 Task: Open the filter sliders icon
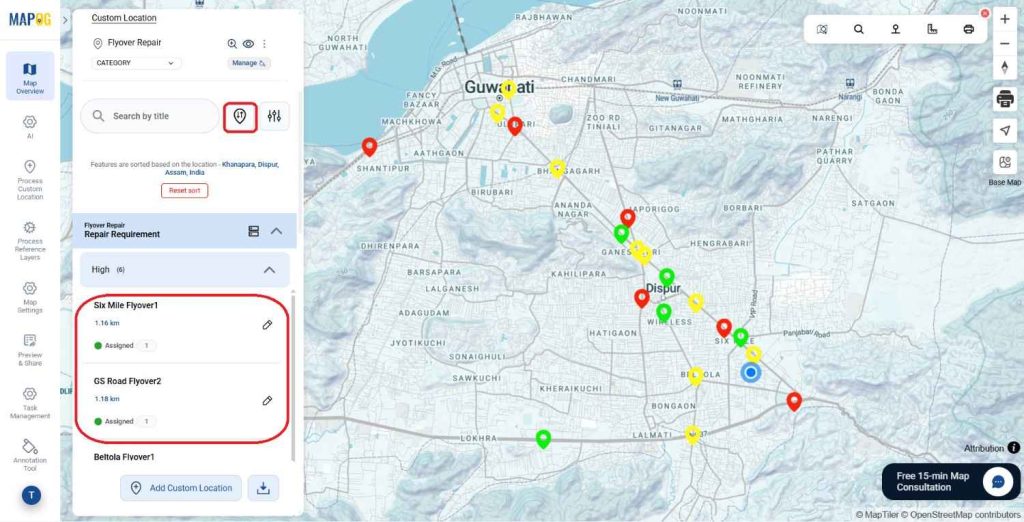274,116
